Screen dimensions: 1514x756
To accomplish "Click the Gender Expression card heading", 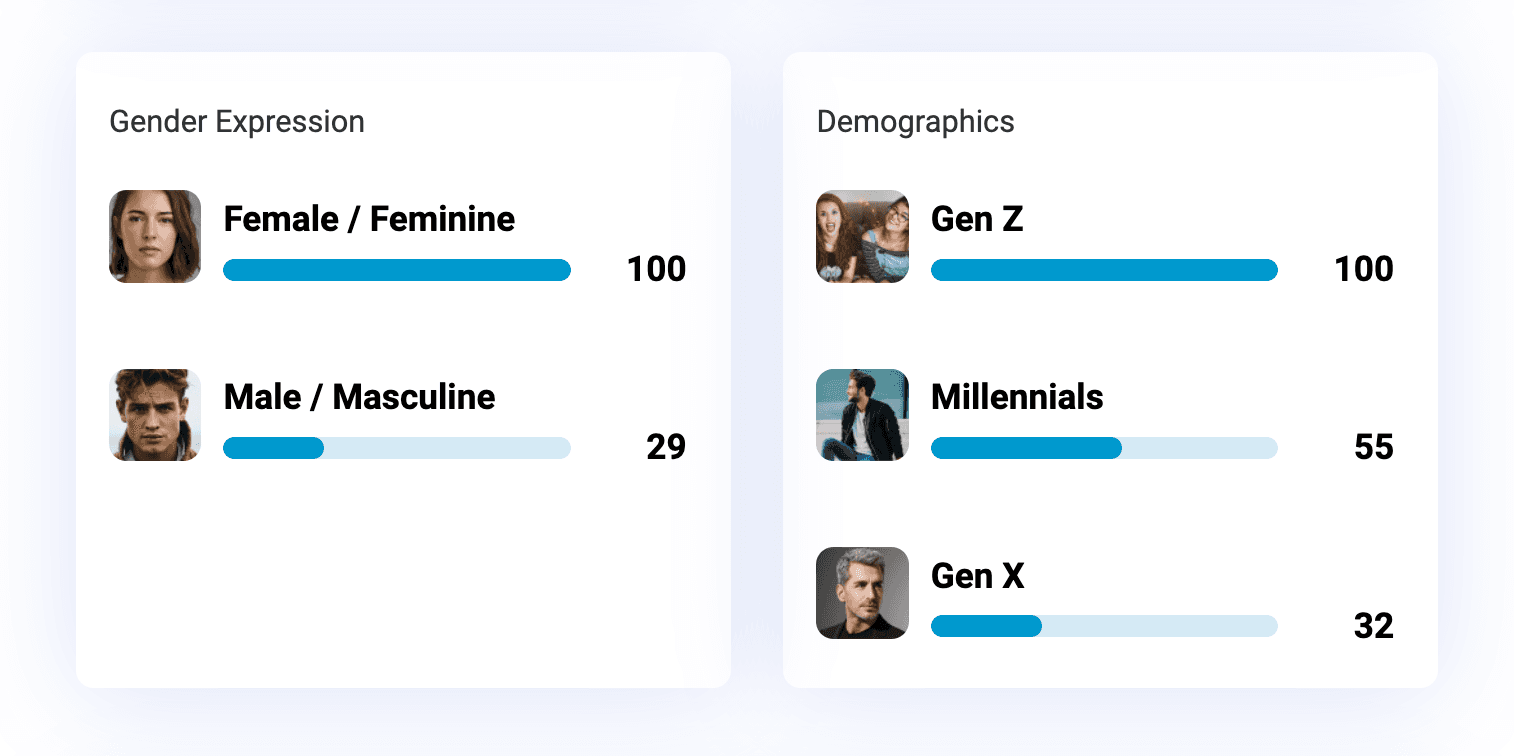I will [237, 122].
